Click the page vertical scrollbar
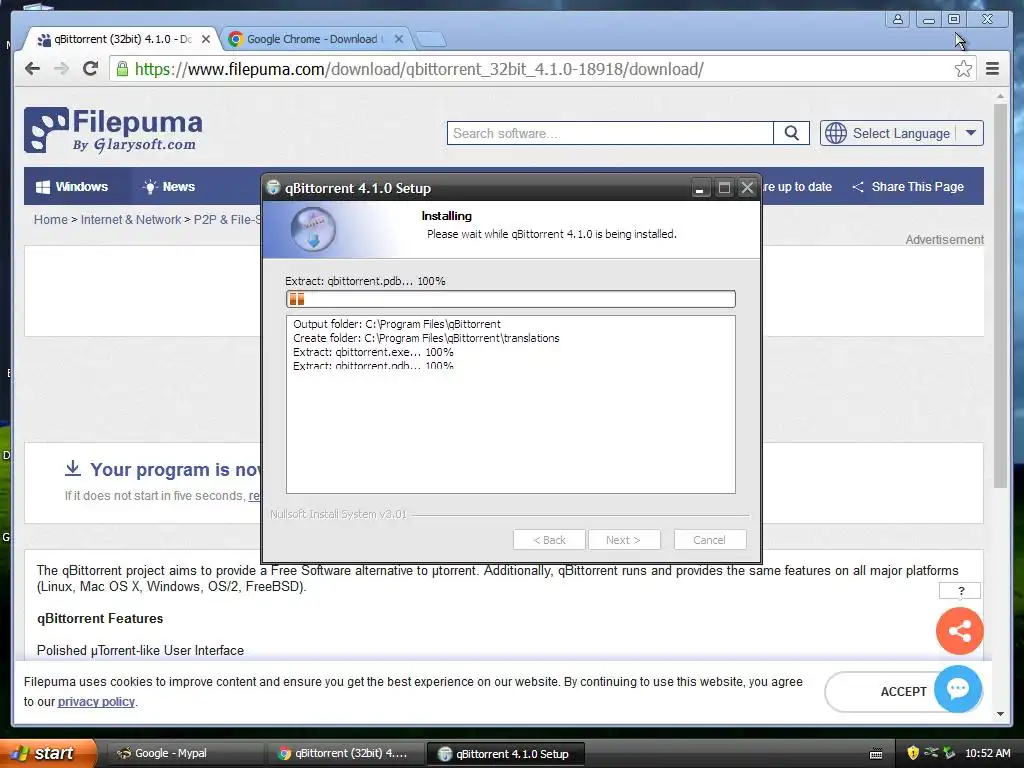The width and height of the screenshot is (1024, 768). 1000,296
